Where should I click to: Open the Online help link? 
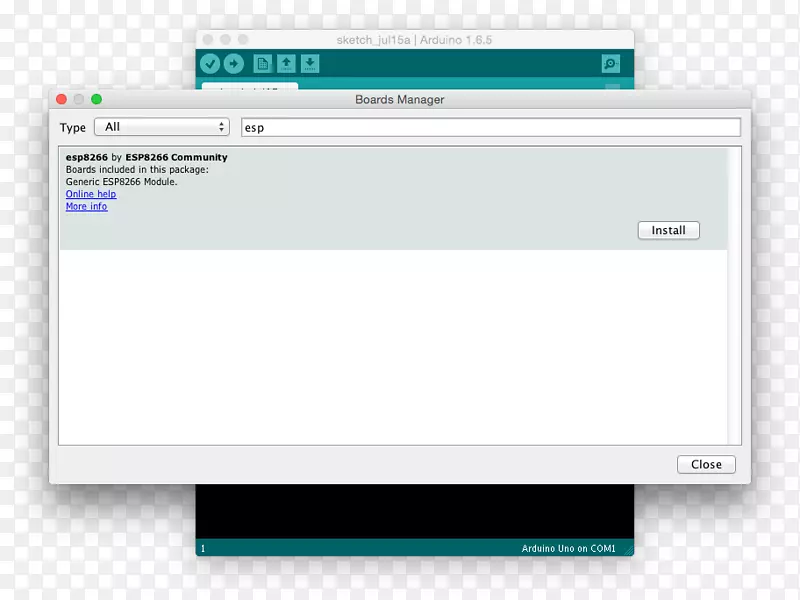tap(91, 194)
